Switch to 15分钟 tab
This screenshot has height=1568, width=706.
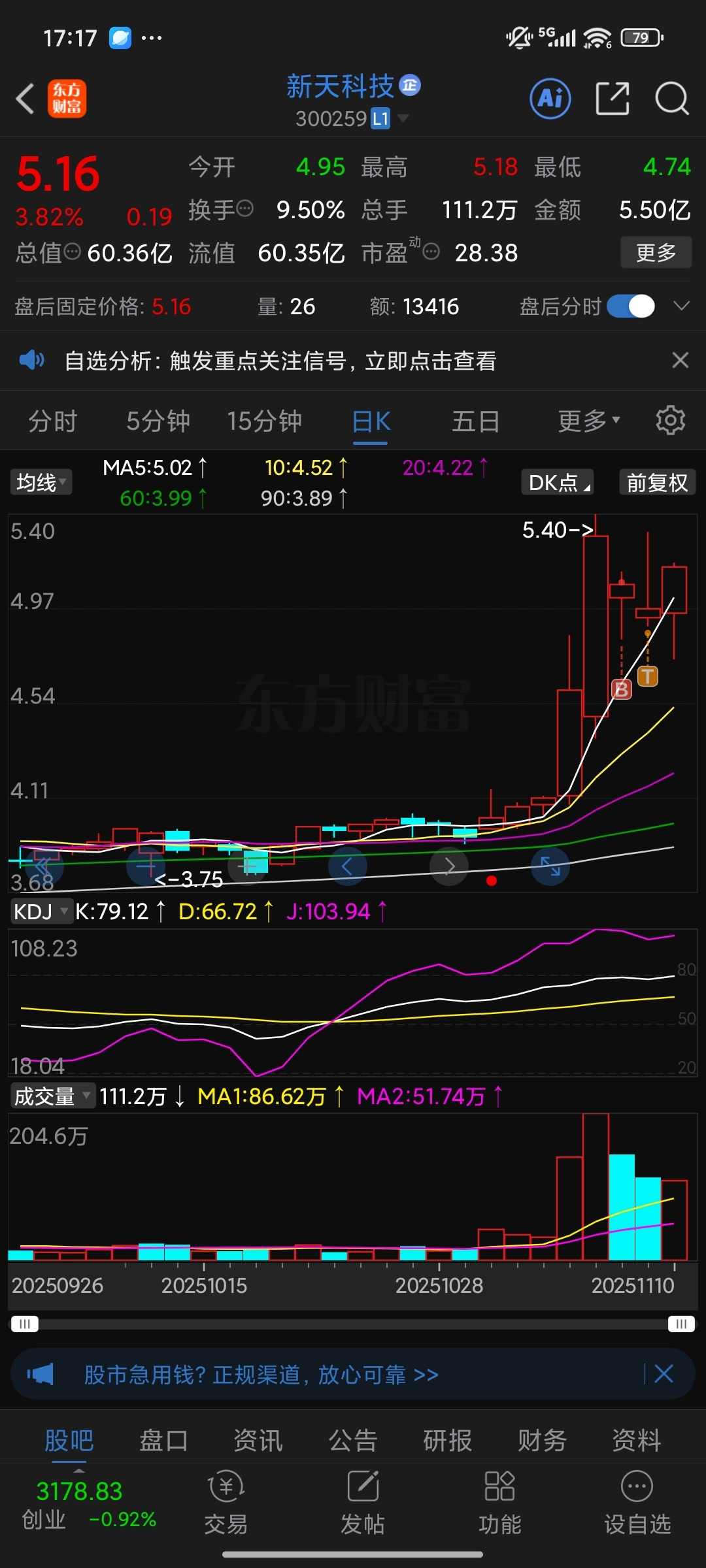265,421
